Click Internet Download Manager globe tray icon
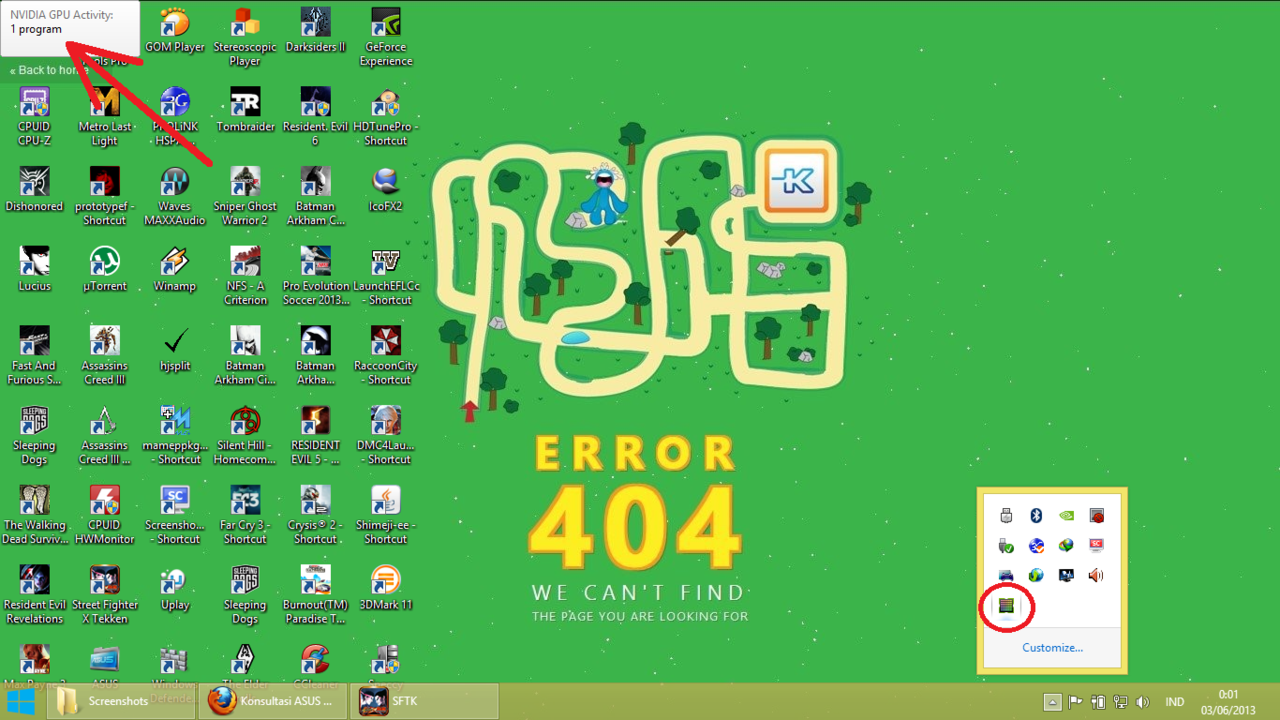 1066,546
